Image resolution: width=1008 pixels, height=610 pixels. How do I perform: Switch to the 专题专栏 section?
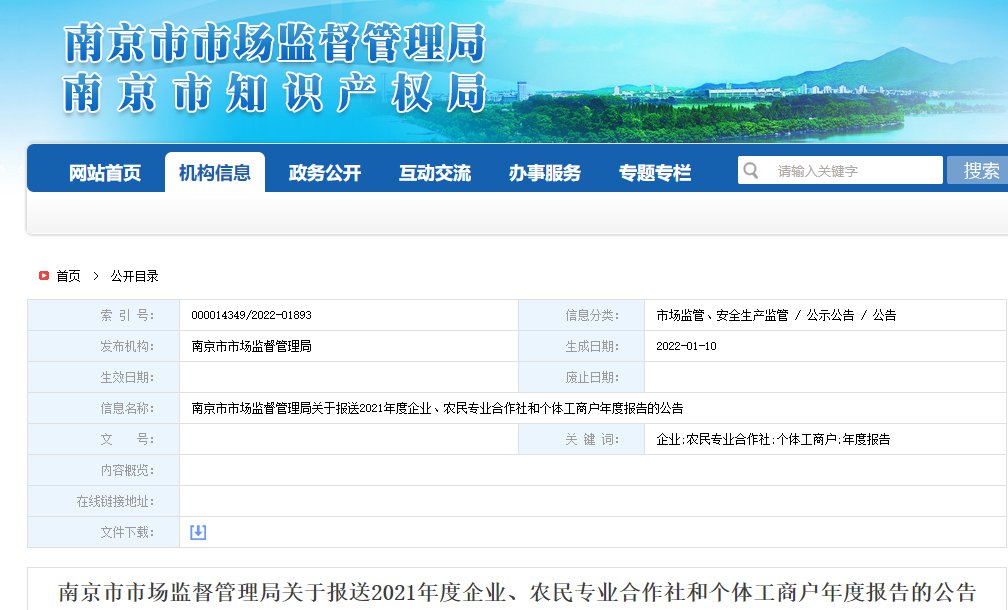click(x=655, y=173)
